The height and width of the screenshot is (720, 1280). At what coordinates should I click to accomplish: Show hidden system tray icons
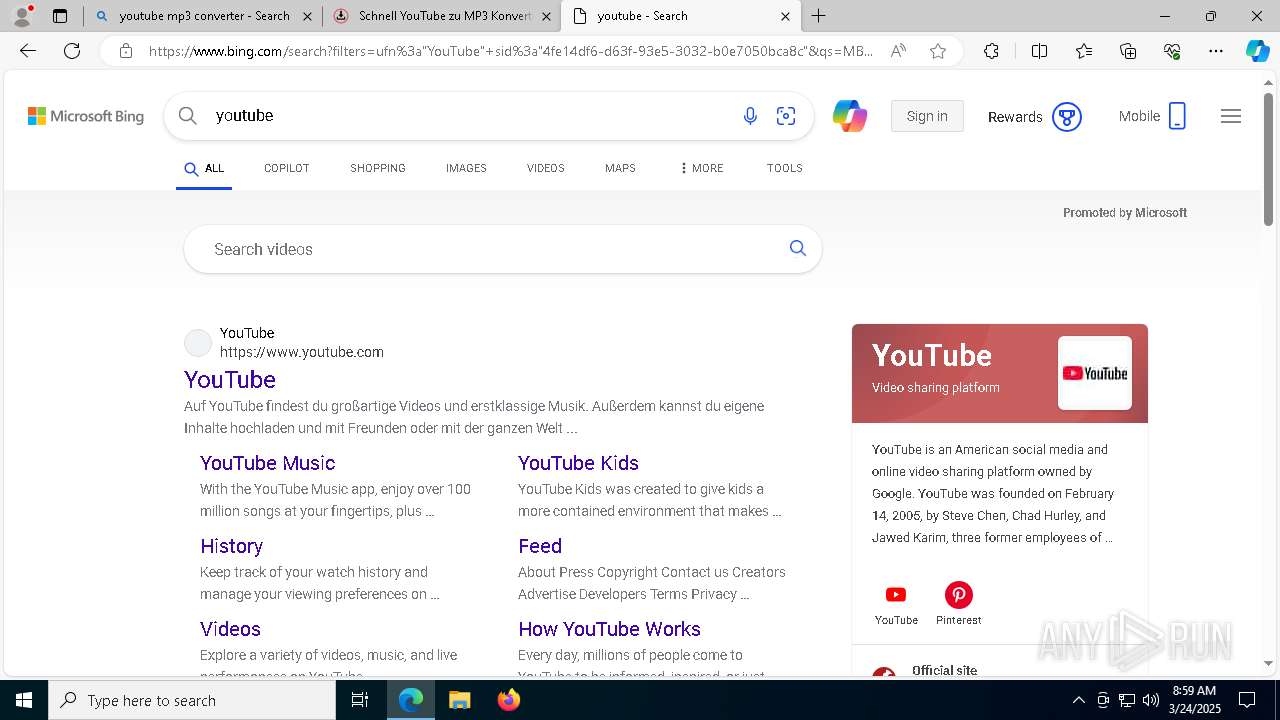[1079, 700]
